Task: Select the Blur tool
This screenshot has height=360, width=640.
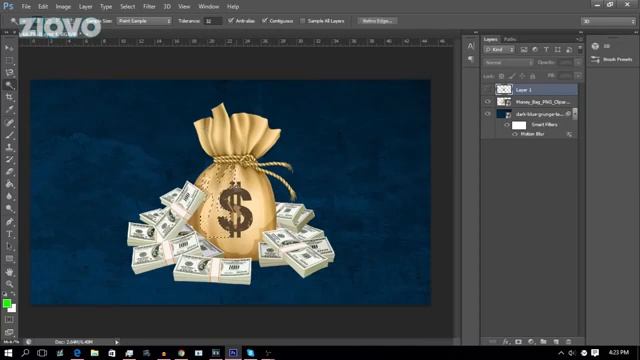Action: 9,196
